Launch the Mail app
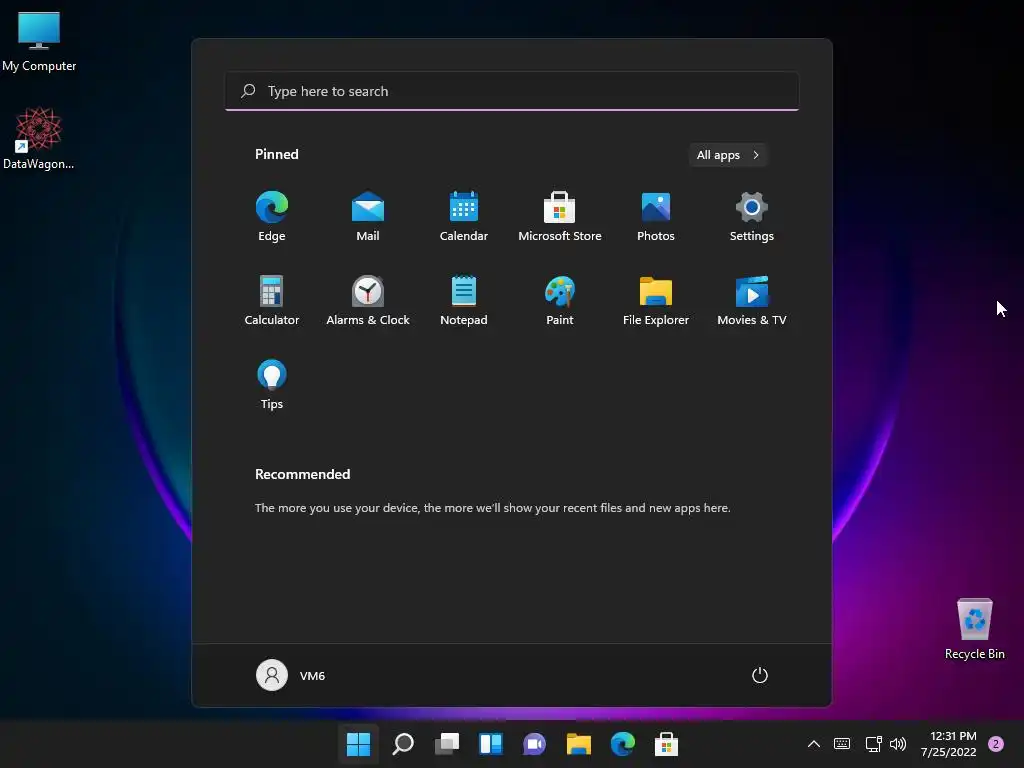 pyautogui.click(x=368, y=217)
